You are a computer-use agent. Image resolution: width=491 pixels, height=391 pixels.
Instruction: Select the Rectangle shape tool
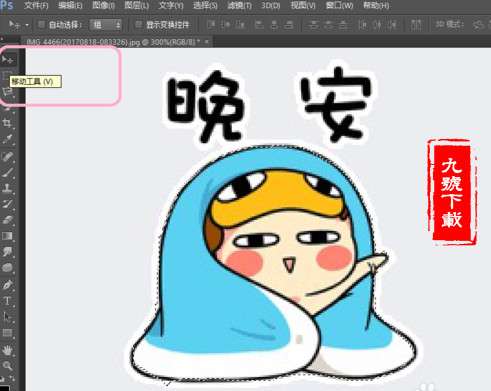tap(7, 333)
